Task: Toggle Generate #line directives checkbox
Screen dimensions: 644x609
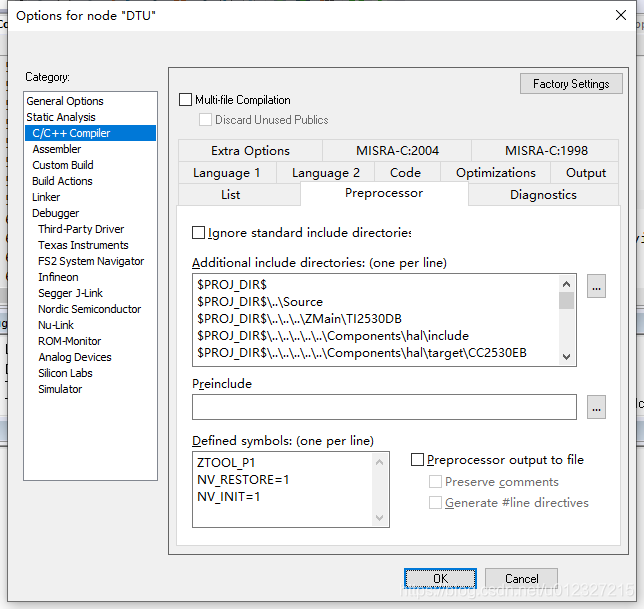Action: [x=435, y=502]
